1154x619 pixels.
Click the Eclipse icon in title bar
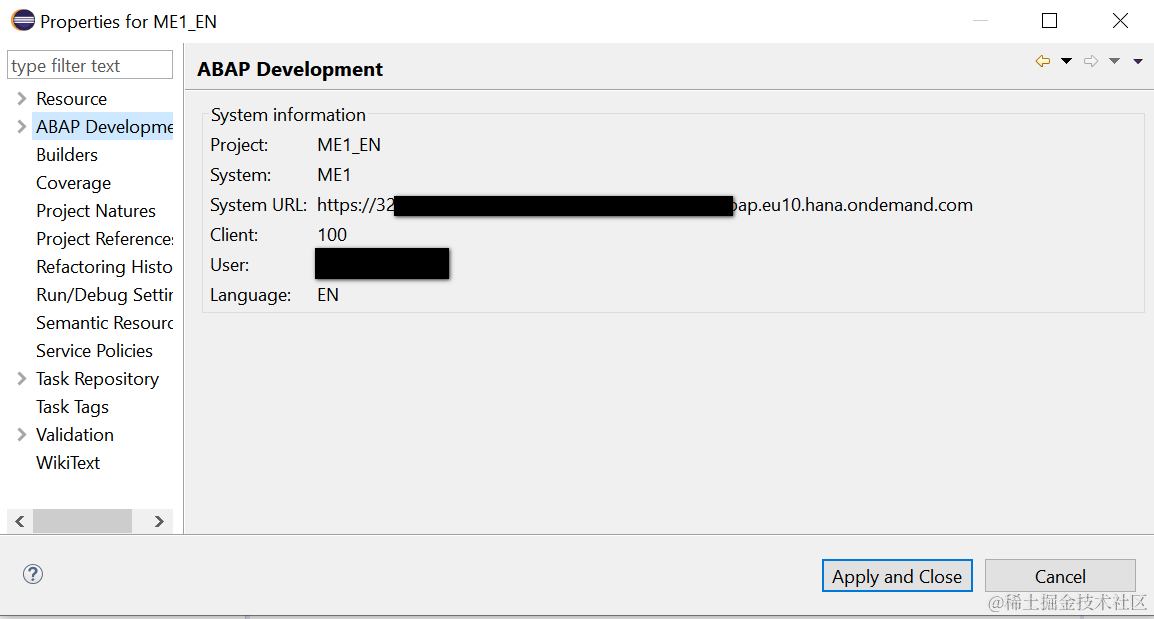[x=23, y=21]
